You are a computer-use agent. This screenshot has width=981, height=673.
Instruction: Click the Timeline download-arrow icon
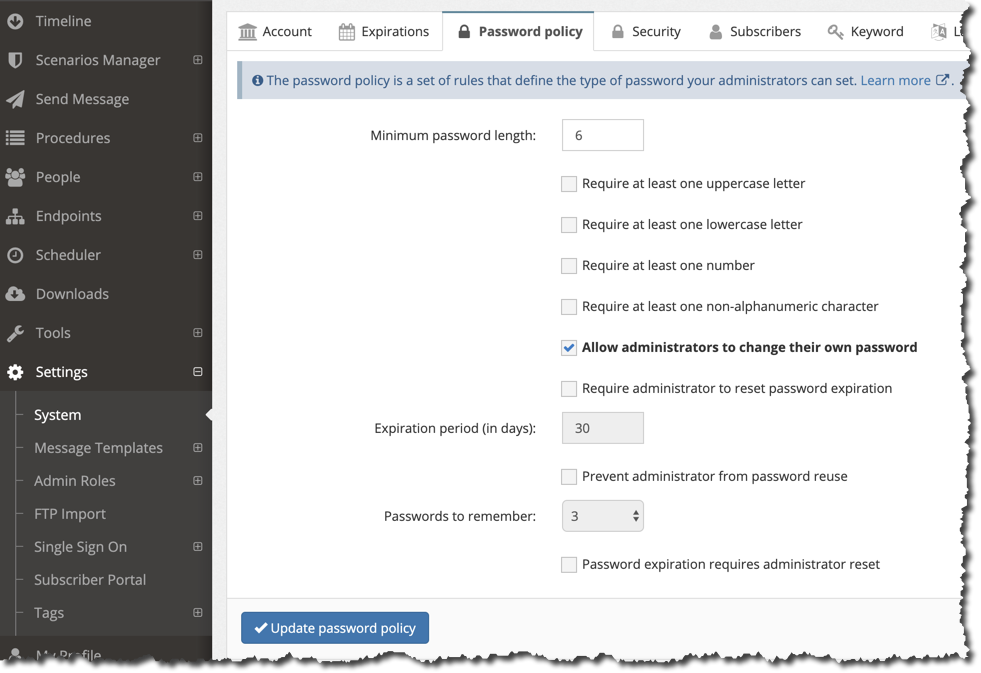[x=15, y=21]
